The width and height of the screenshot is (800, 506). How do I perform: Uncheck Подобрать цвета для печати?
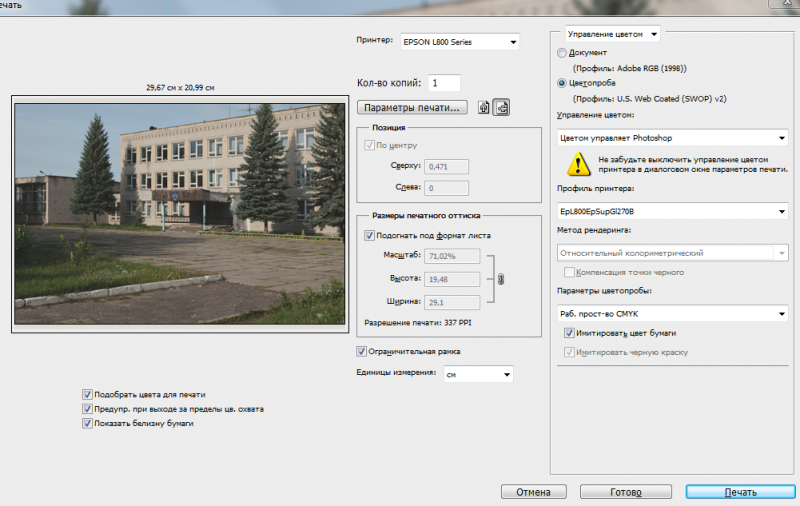point(87,394)
